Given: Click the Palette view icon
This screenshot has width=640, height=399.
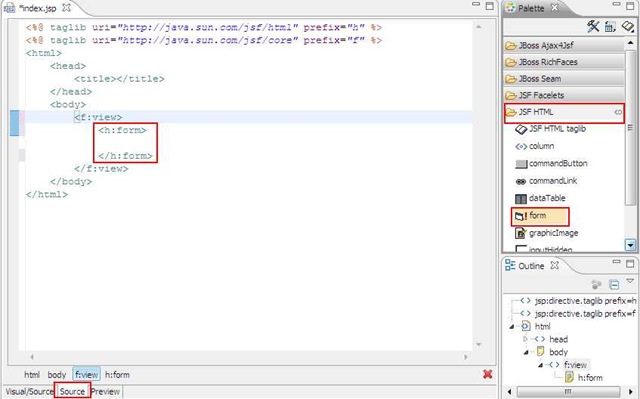Looking at the screenshot, I should [510, 8].
